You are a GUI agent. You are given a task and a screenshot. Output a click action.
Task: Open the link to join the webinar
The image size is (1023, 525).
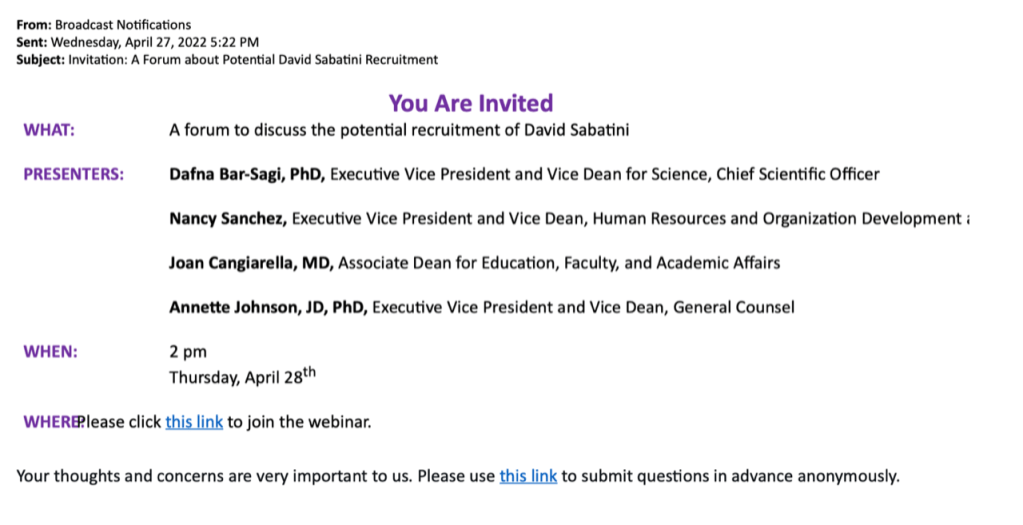pyautogui.click(x=194, y=422)
